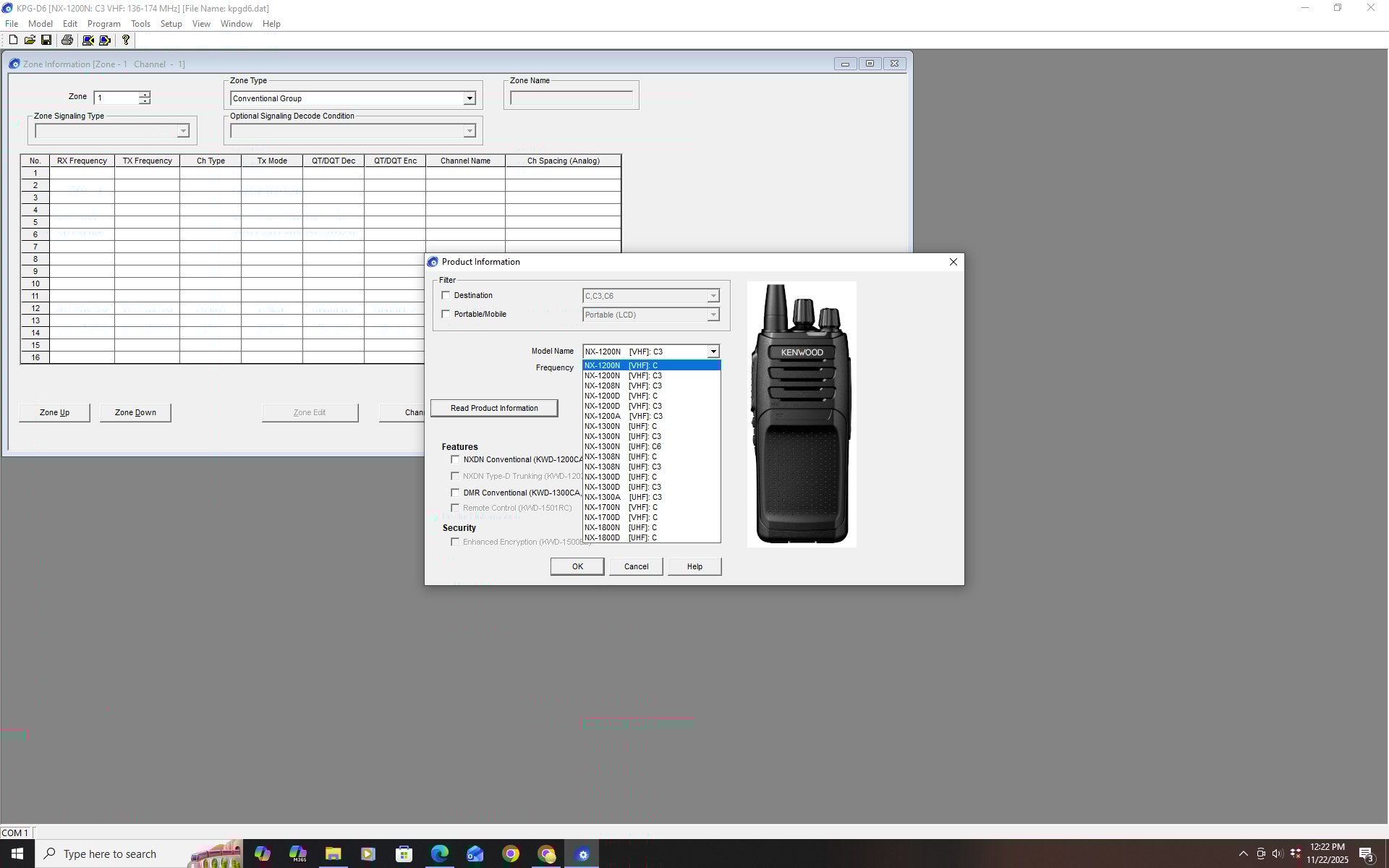Viewport: 1389px width, 868px height.
Task: Check the Portable/Mobile filter checkbox
Action: pos(446,314)
